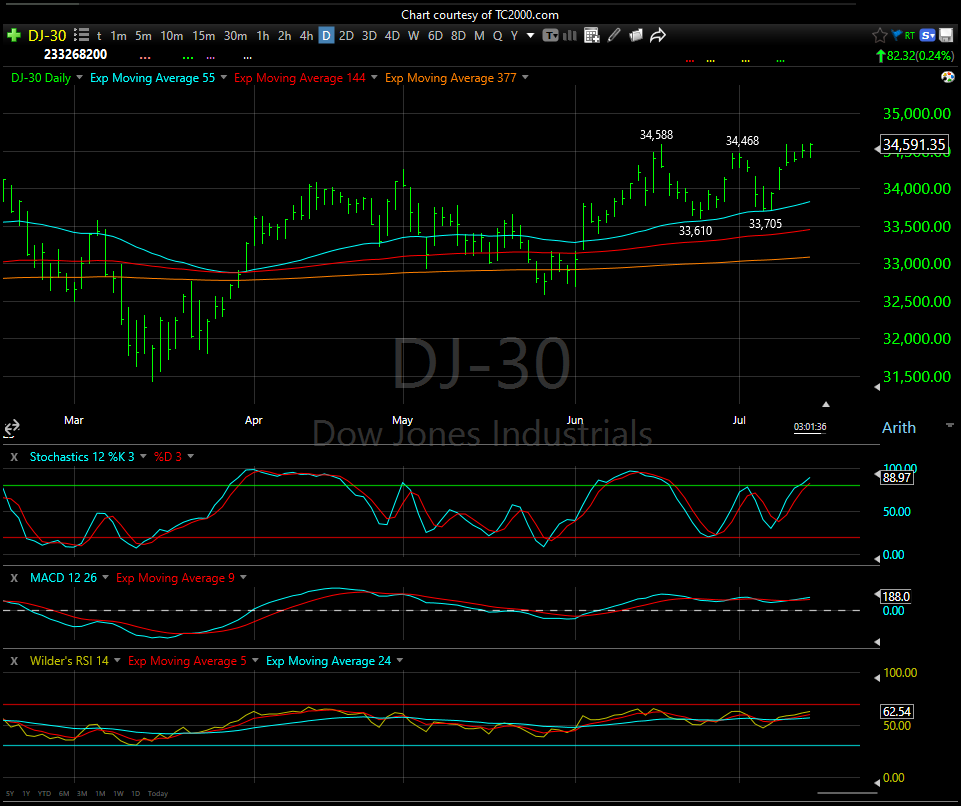This screenshot has height=806, width=961.
Task: Switch to 1h timeframe
Action: click(263, 36)
